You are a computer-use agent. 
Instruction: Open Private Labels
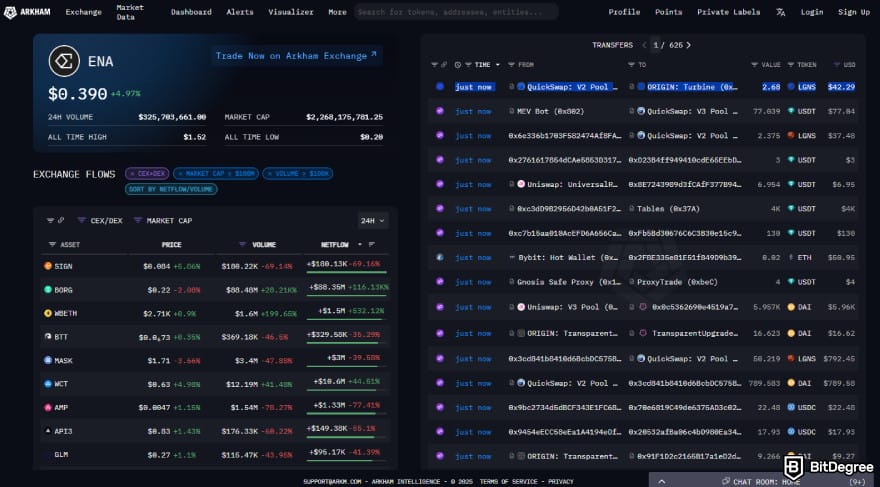pyautogui.click(x=728, y=12)
